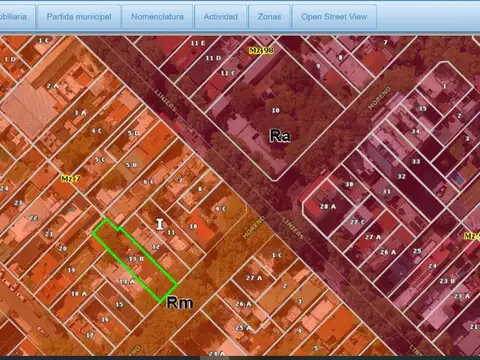This screenshot has height=360, width=480.
Task: Select parcel 11 D
Action: (x=213, y=58)
